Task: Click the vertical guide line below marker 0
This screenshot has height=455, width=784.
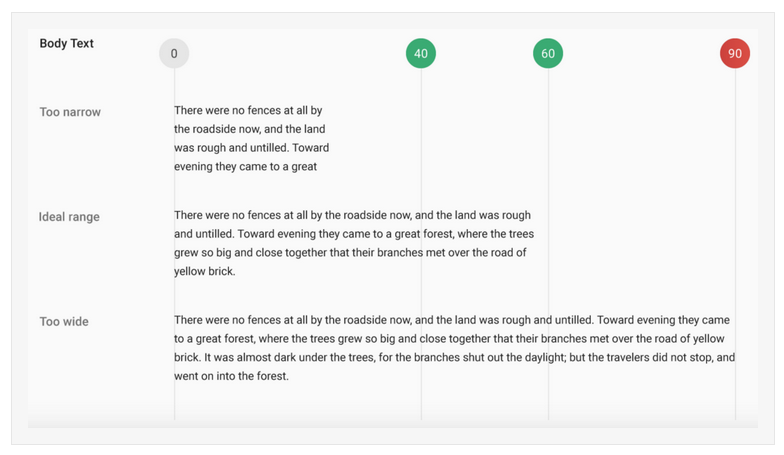Action: [174, 244]
